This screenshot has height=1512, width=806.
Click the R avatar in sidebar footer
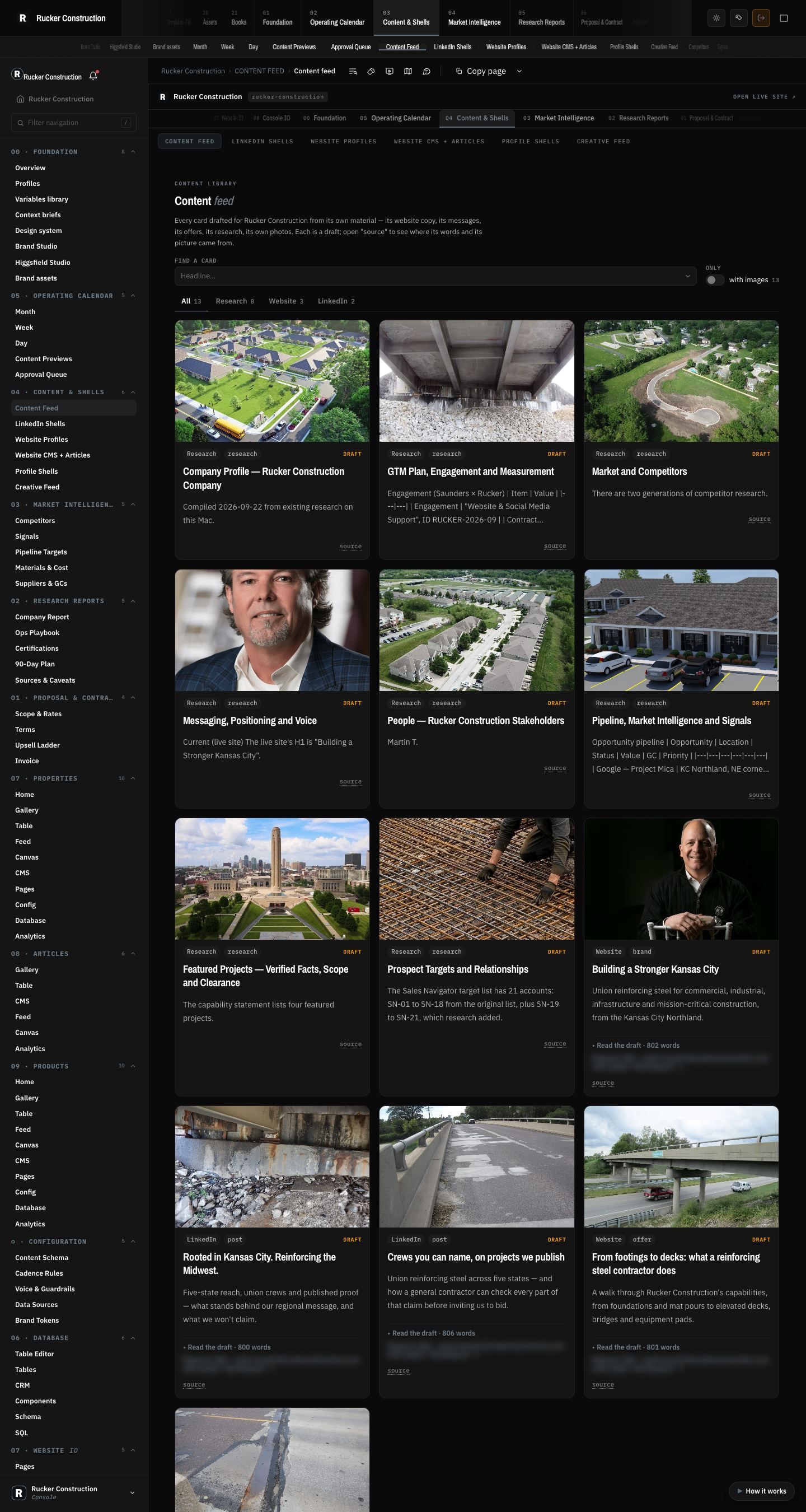[x=20, y=1492]
